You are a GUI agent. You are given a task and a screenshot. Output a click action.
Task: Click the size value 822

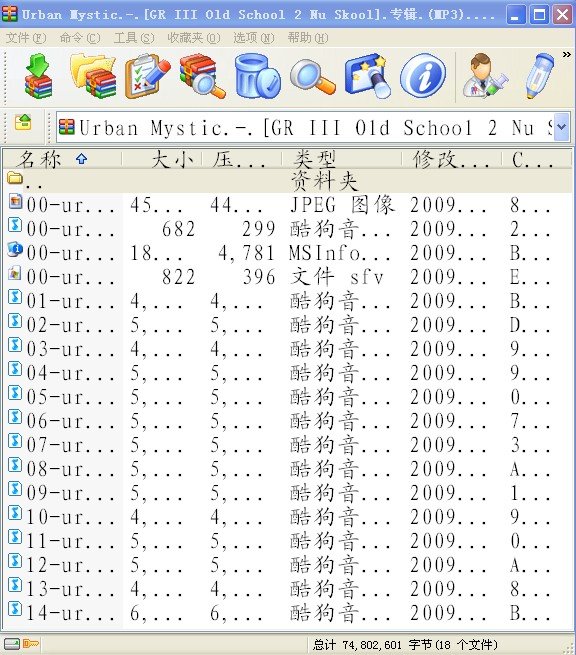(178, 277)
